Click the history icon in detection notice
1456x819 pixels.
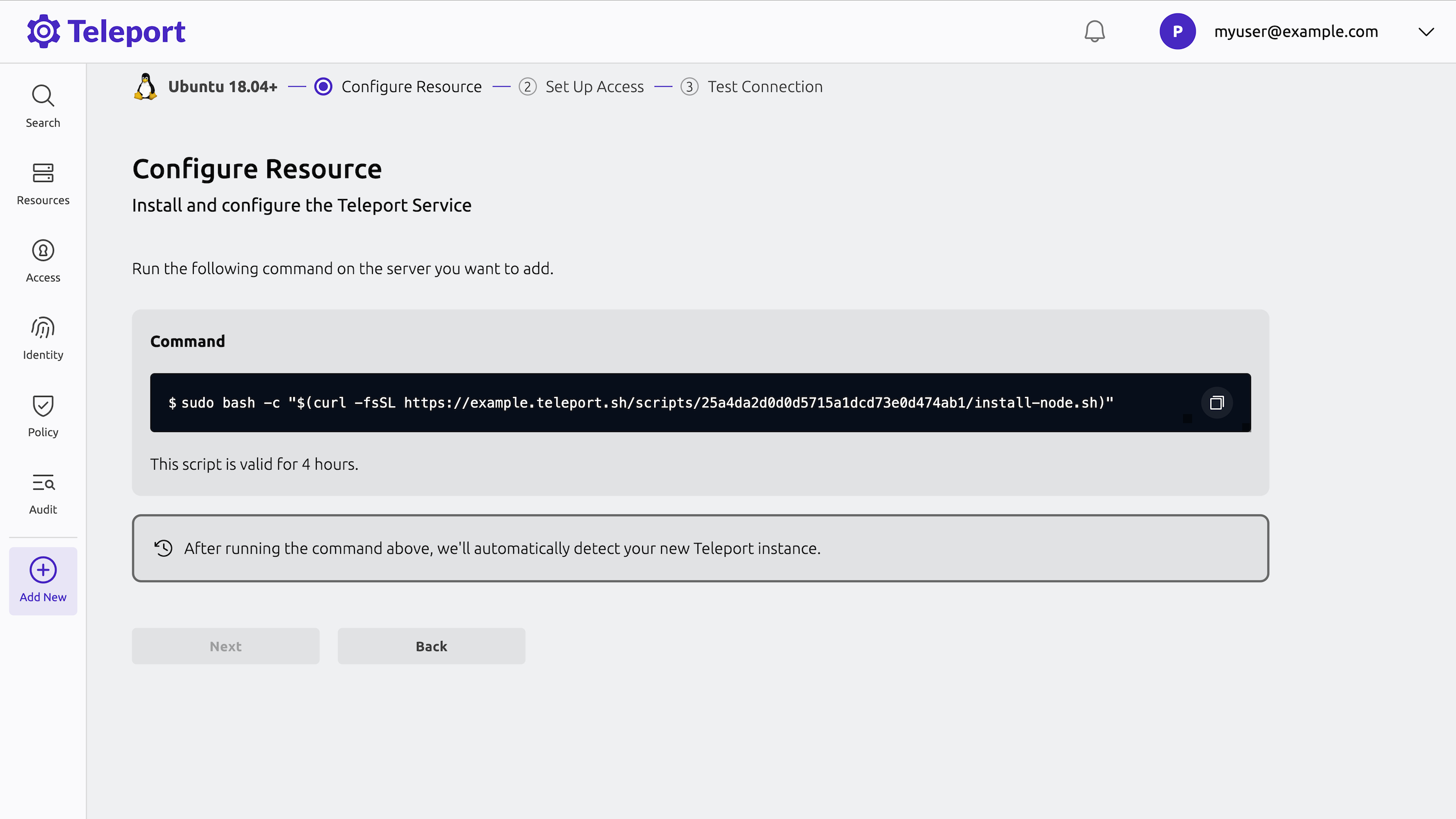coord(162,548)
